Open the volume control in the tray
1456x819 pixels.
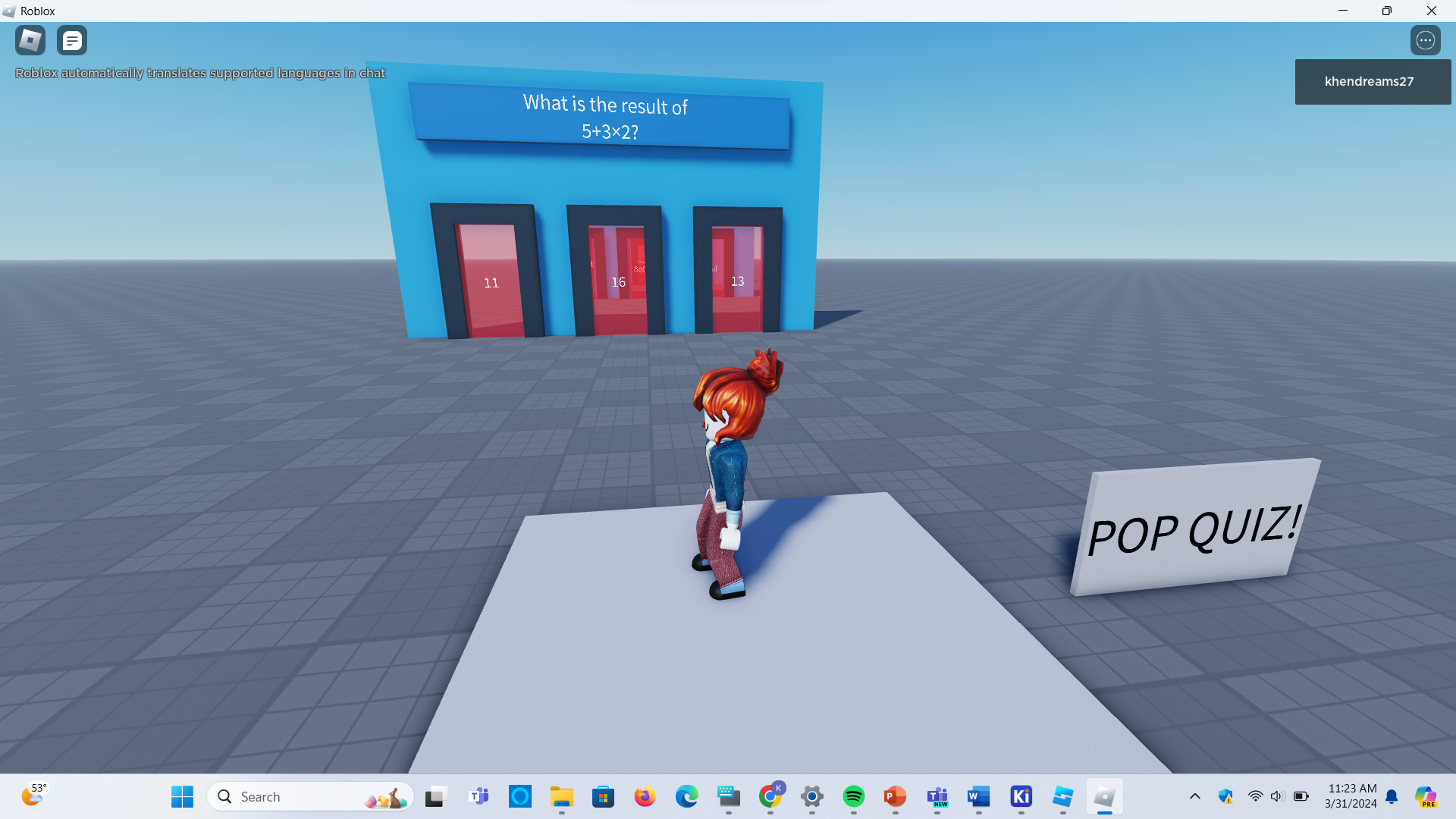pyautogui.click(x=1277, y=796)
